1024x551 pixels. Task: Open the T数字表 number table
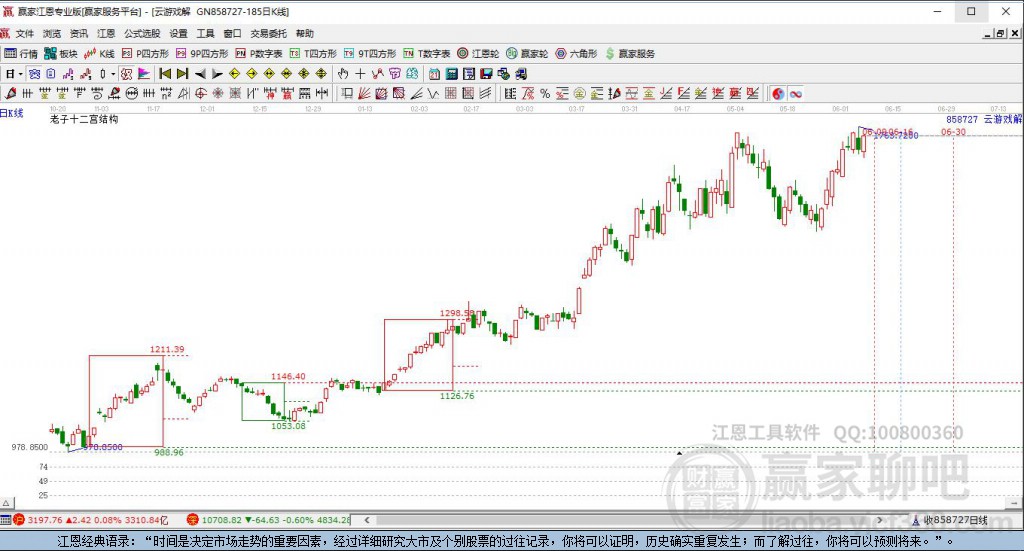(426, 54)
